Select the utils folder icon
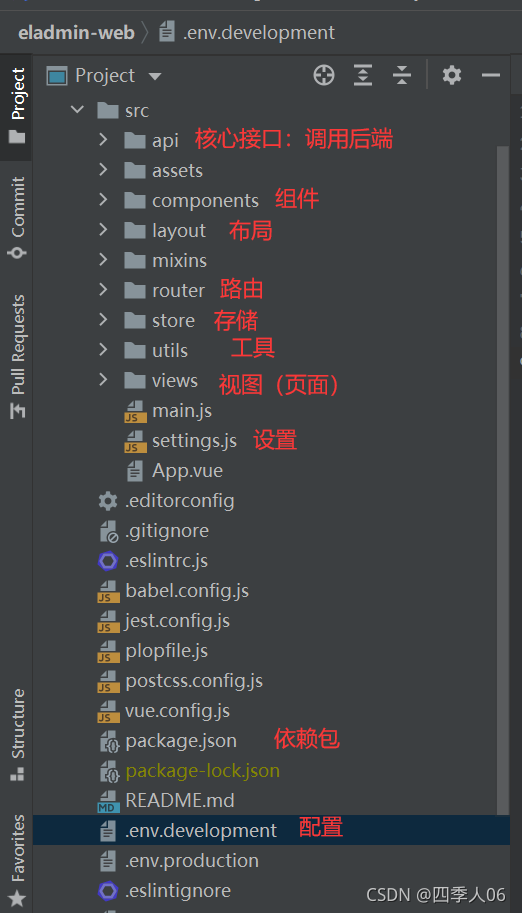The width and height of the screenshot is (522, 913). coord(135,350)
